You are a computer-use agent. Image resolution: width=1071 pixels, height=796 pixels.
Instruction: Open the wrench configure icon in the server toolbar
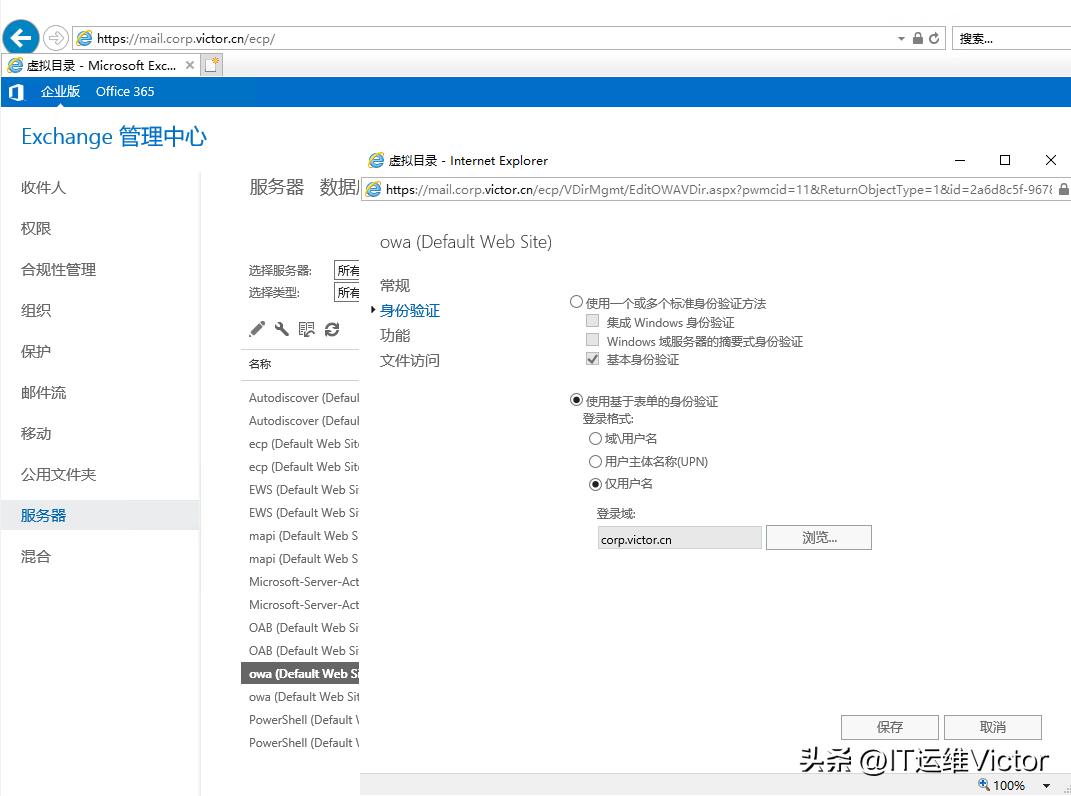(x=281, y=327)
